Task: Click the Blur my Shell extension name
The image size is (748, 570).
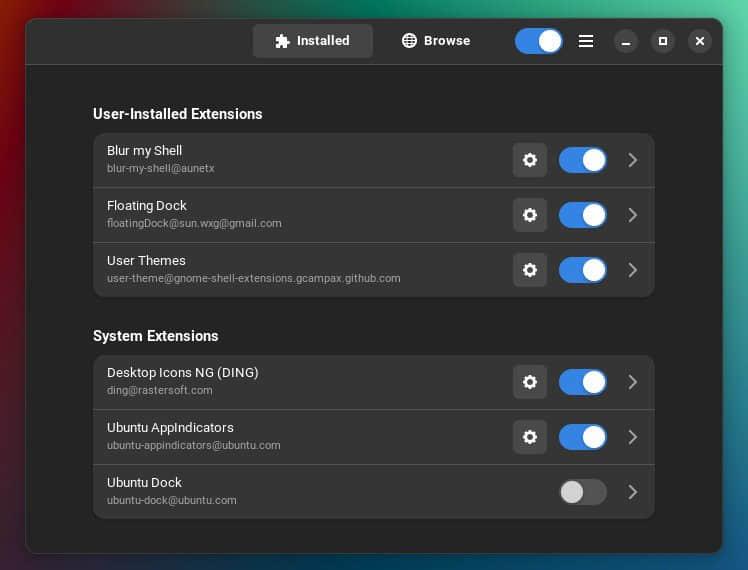Action: [x=144, y=151]
